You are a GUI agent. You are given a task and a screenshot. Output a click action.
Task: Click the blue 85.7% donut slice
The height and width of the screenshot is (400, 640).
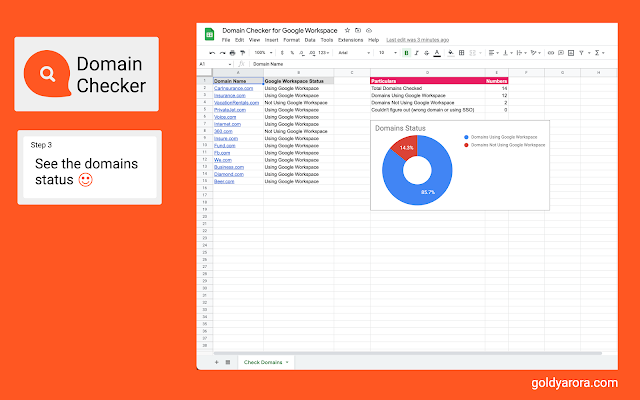427,190
